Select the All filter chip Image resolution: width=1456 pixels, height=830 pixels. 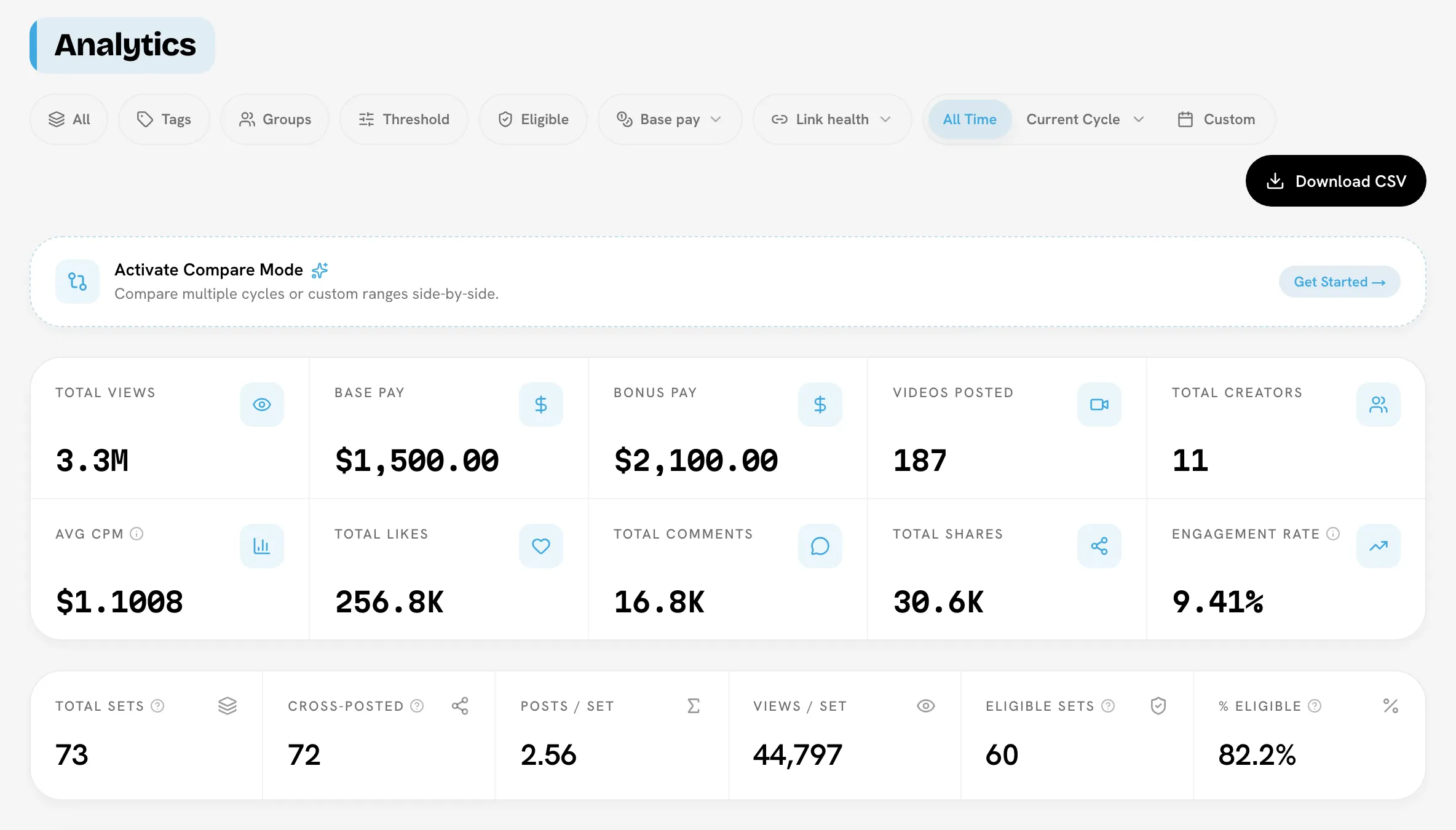[x=69, y=119]
